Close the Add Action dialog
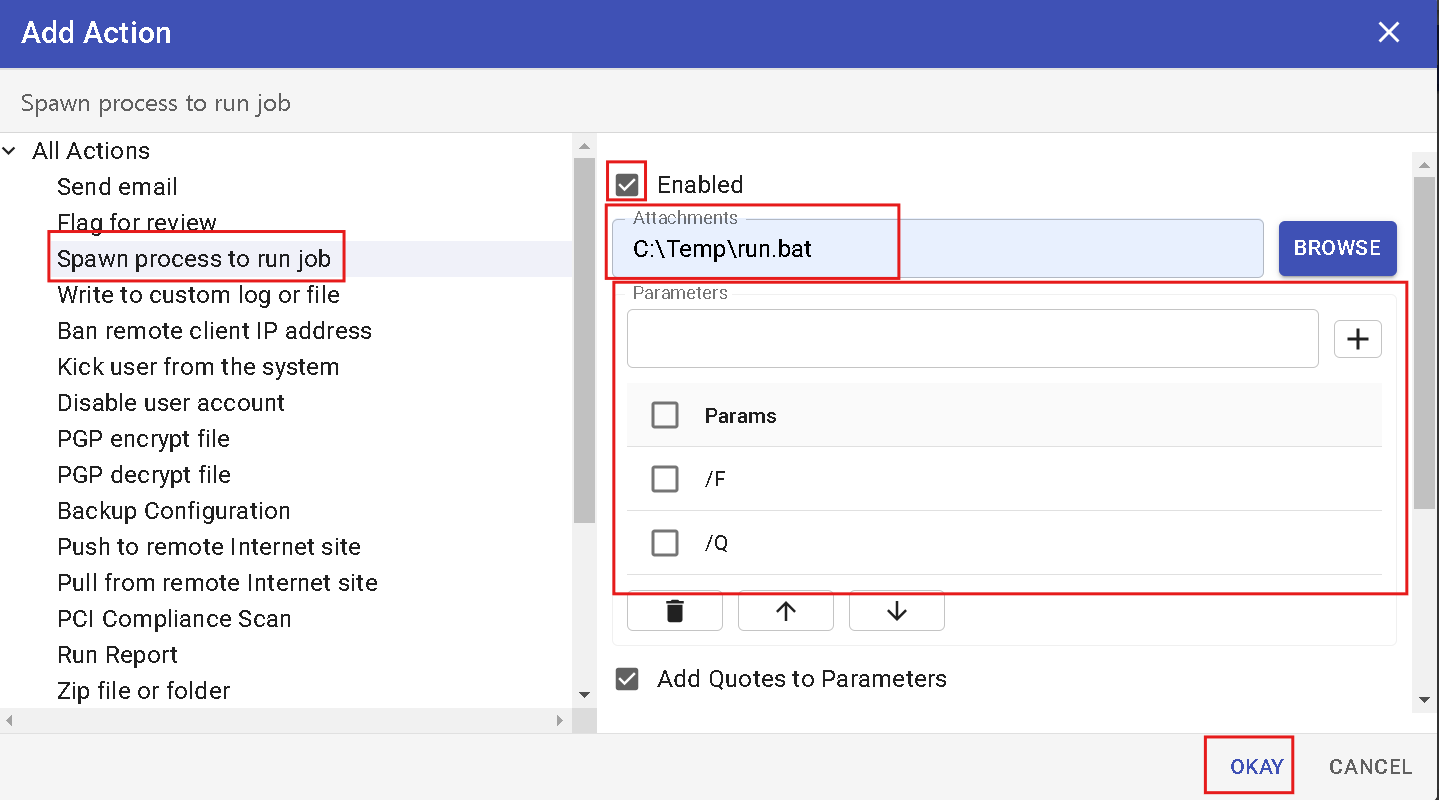 (x=1388, y=33)
